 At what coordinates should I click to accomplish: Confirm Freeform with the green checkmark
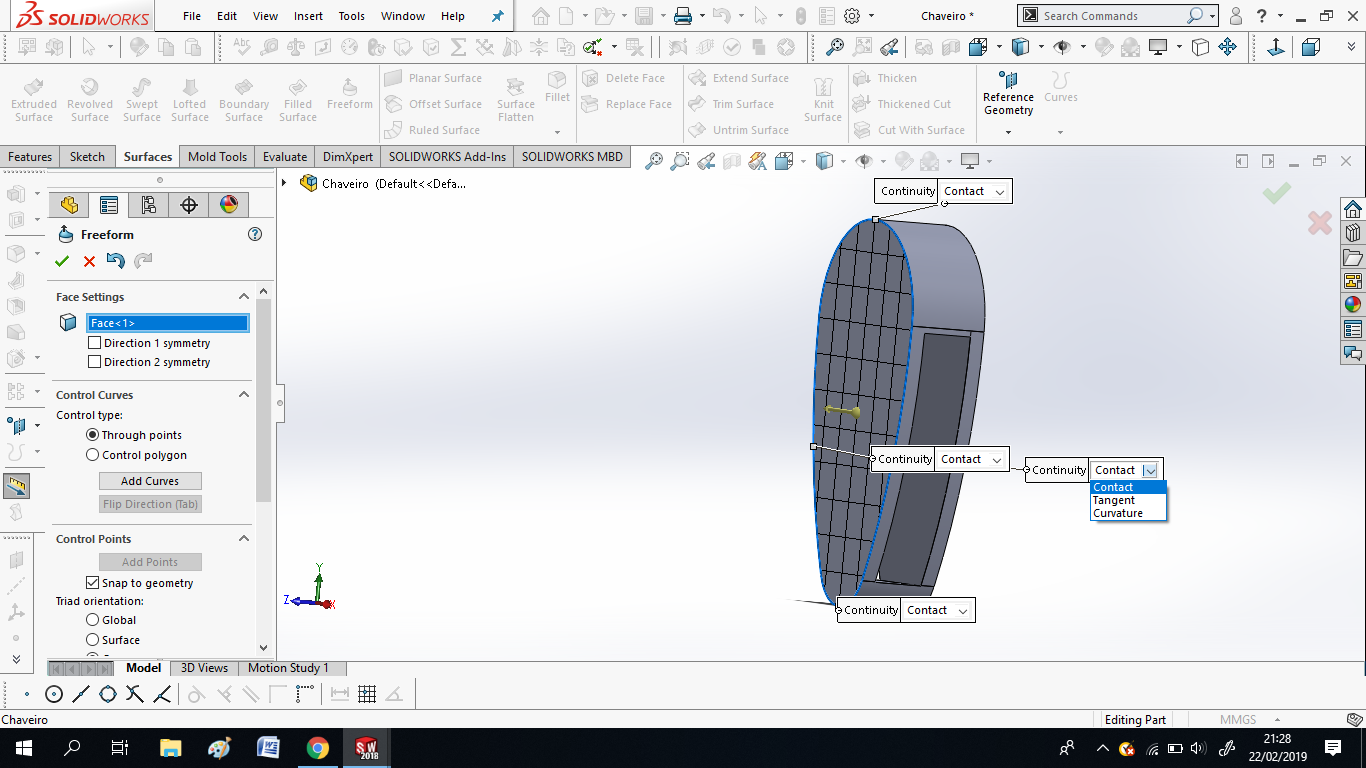click(62, 260)
